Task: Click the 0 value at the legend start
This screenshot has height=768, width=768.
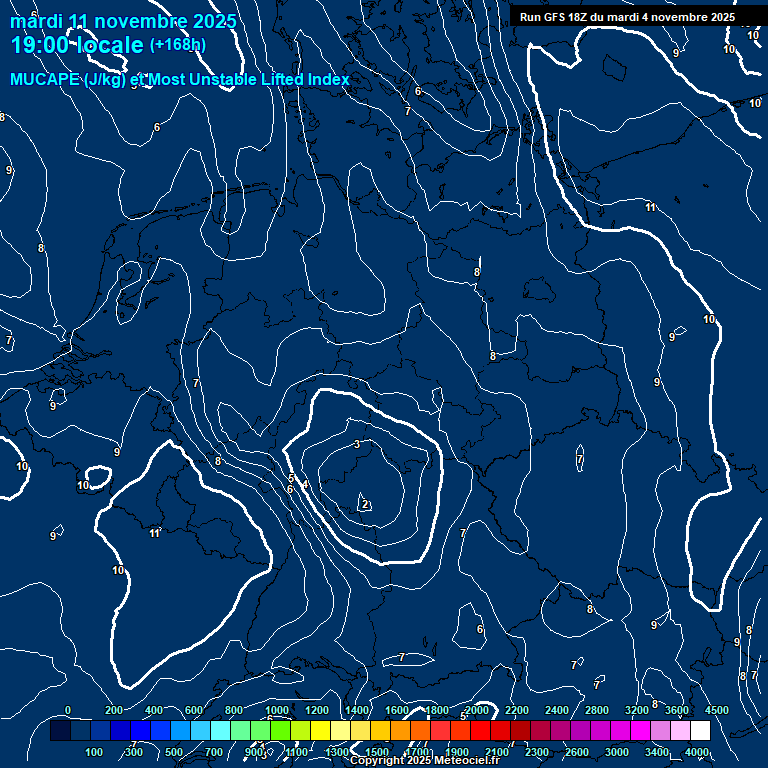Action: click(x=68, y=710)
